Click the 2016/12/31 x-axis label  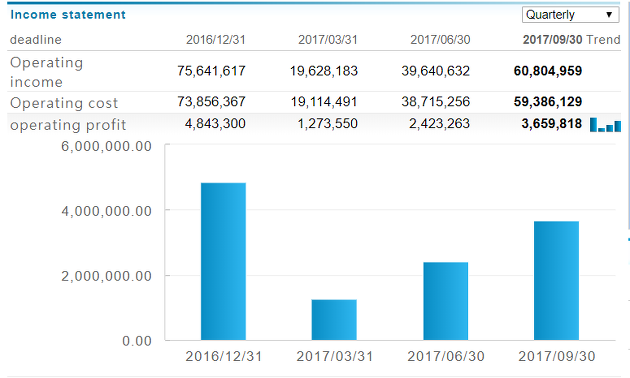[224, 356]
